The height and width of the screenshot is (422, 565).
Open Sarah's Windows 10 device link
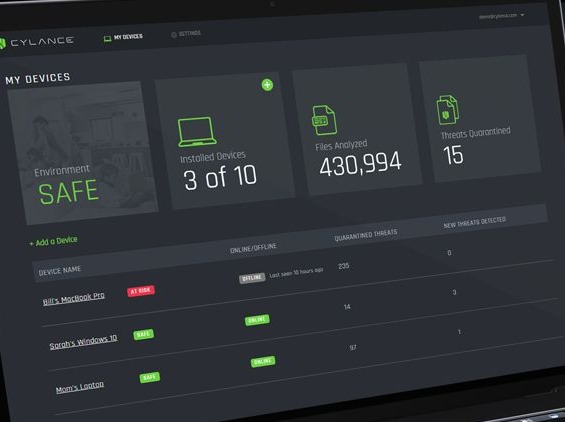click(83, 342)
